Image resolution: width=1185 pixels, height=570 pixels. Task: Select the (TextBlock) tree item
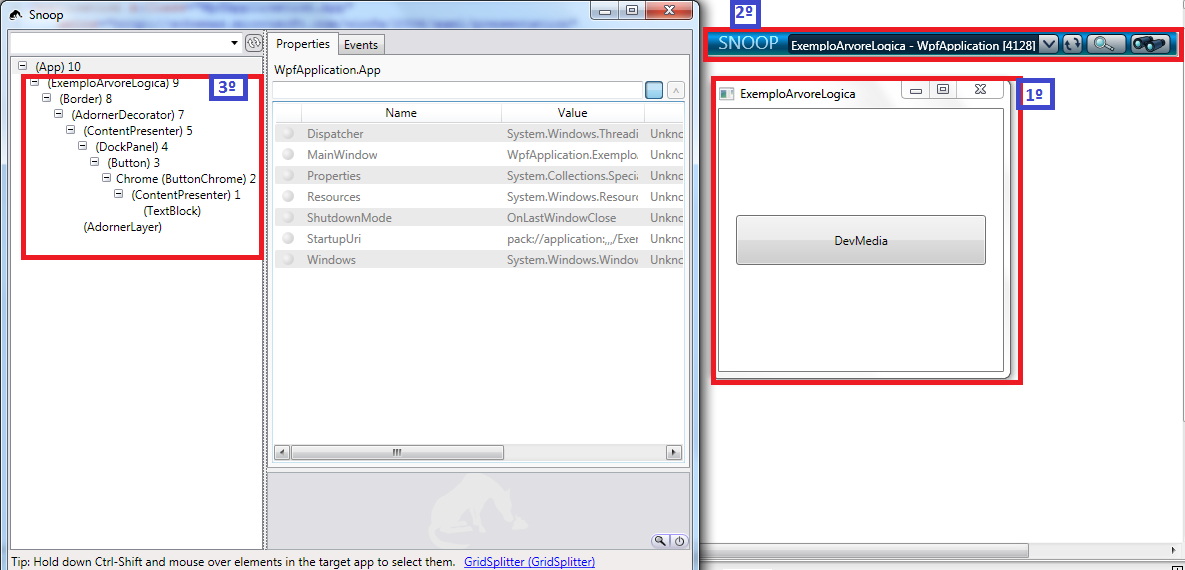point(172,211)
